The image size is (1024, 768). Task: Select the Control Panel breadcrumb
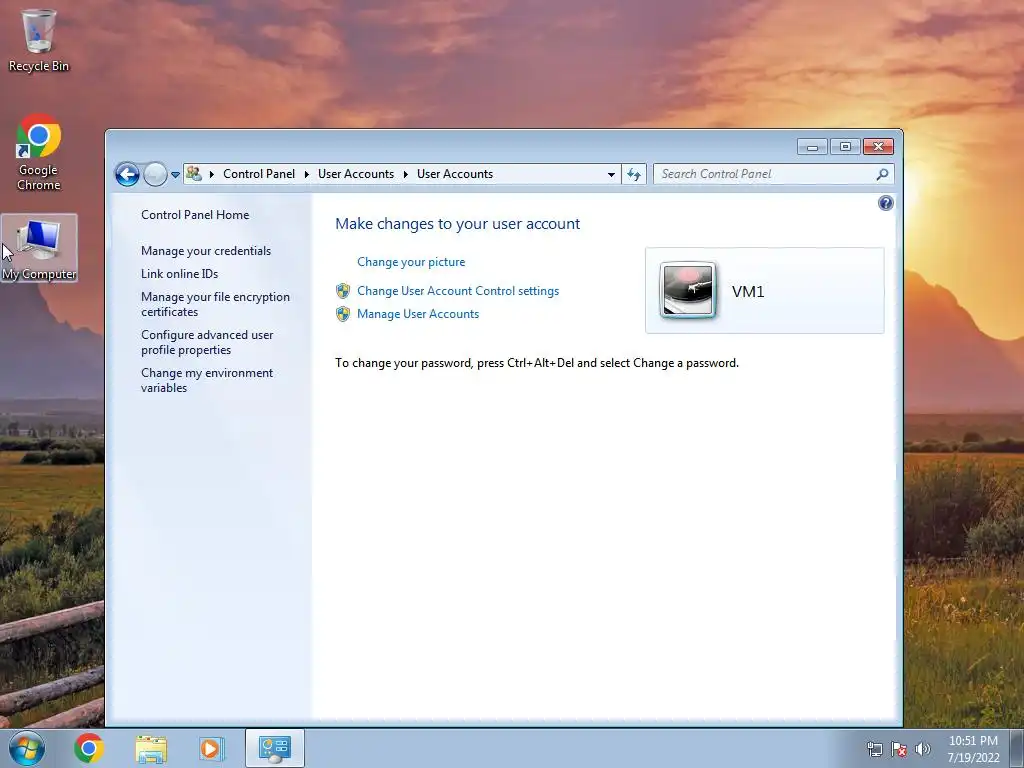coord(259,174)
